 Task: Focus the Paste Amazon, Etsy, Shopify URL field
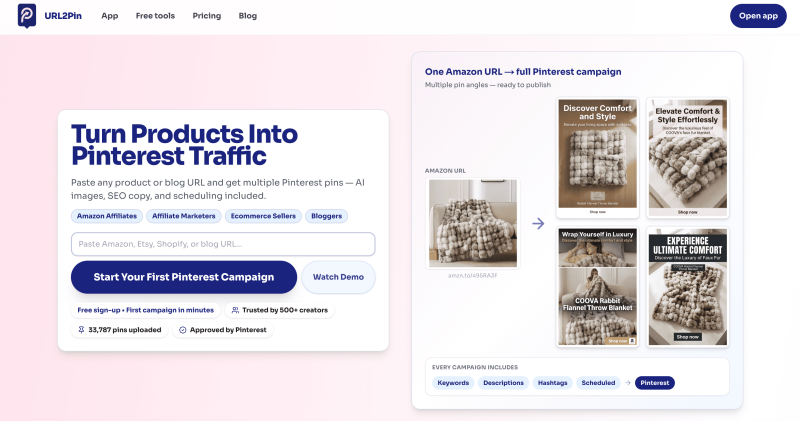click(x=223, y=244)
